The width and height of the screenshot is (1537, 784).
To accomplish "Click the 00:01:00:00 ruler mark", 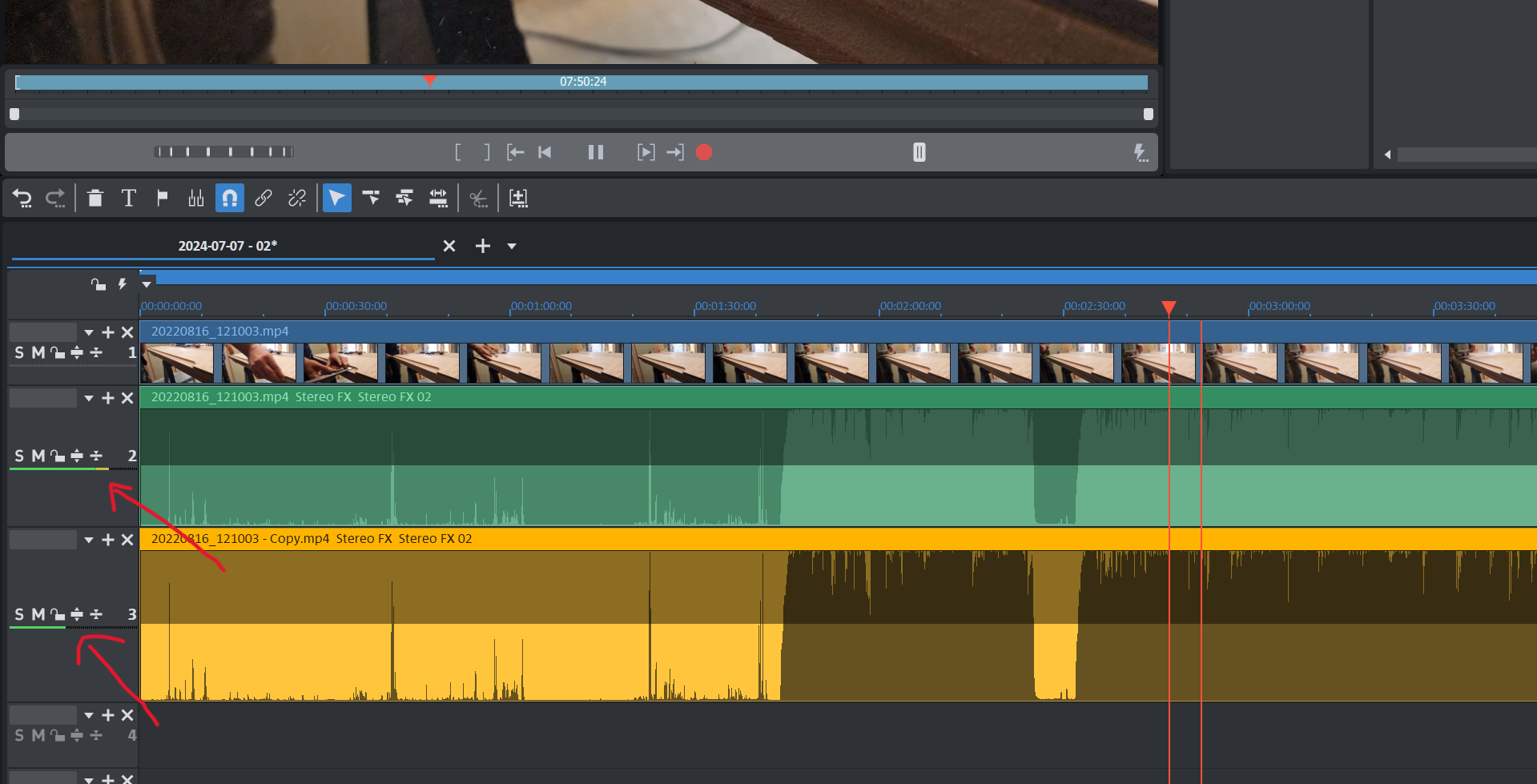I will [541, 306].
